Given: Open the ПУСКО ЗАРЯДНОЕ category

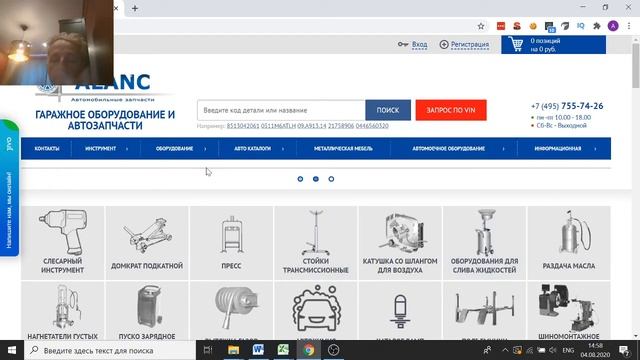Looking at the screenshot, I should (x=147, y=310).
